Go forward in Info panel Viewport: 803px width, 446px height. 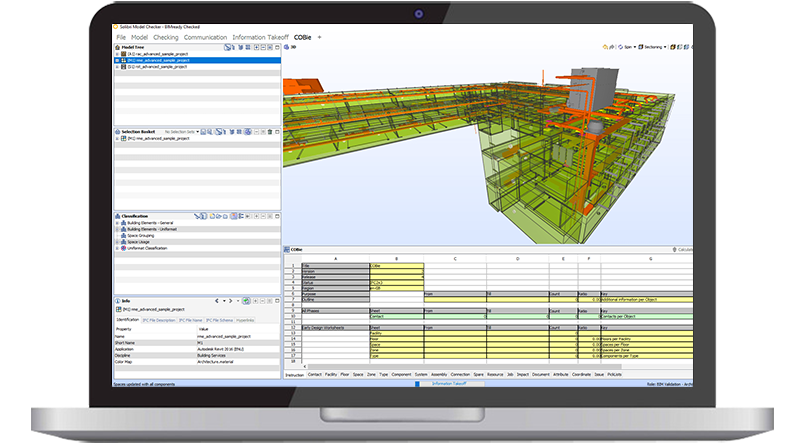231,301
